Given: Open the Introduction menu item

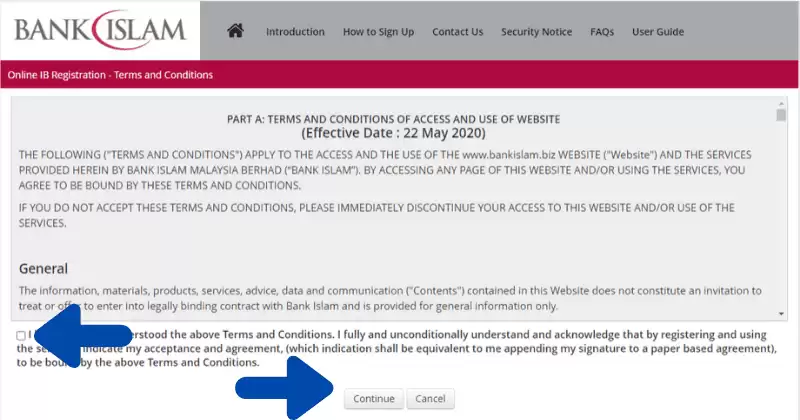Looking at the screenshot, I should pyautogui.click(x=295, y=32).
